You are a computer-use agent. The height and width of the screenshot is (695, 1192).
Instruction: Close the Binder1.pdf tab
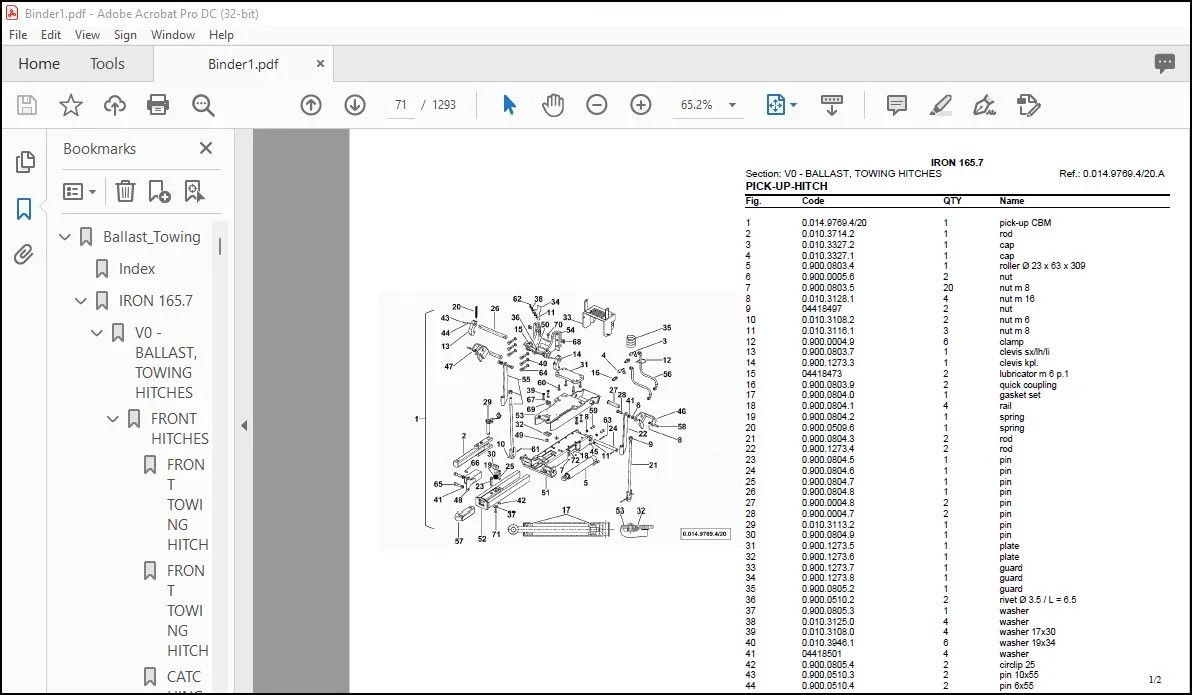pos(320,64)
